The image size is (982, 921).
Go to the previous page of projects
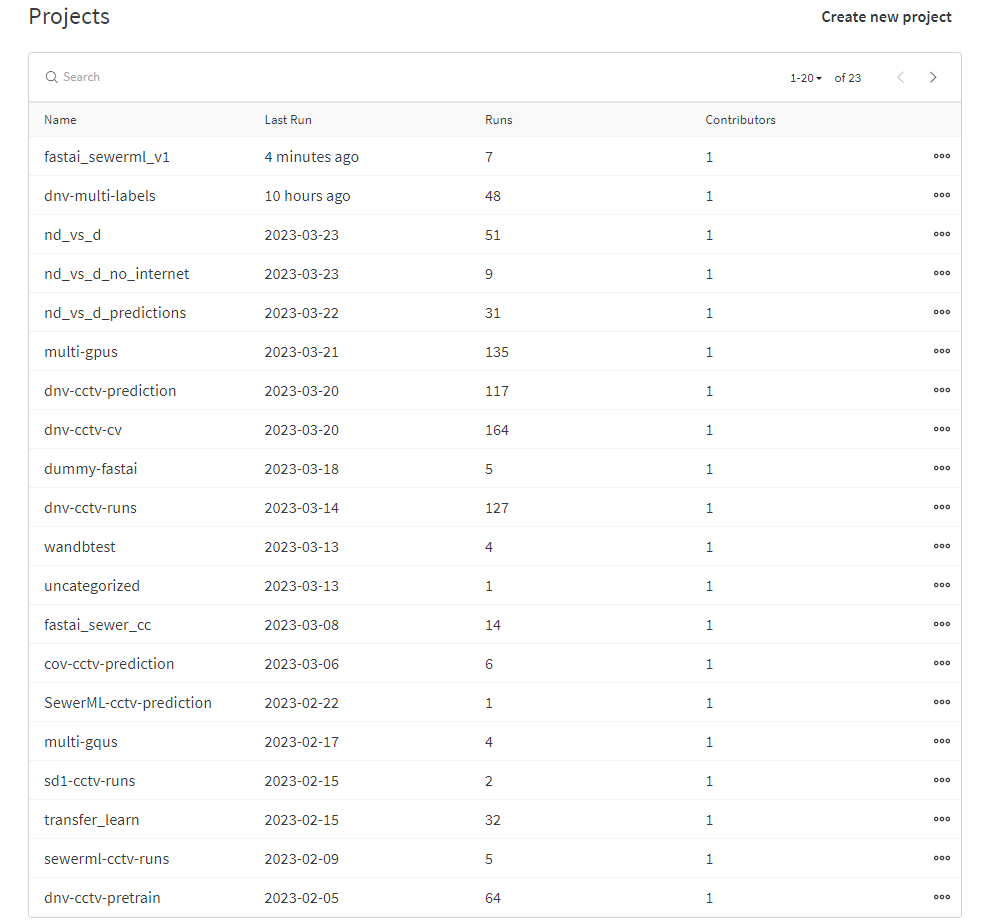[x=901, y=77]
